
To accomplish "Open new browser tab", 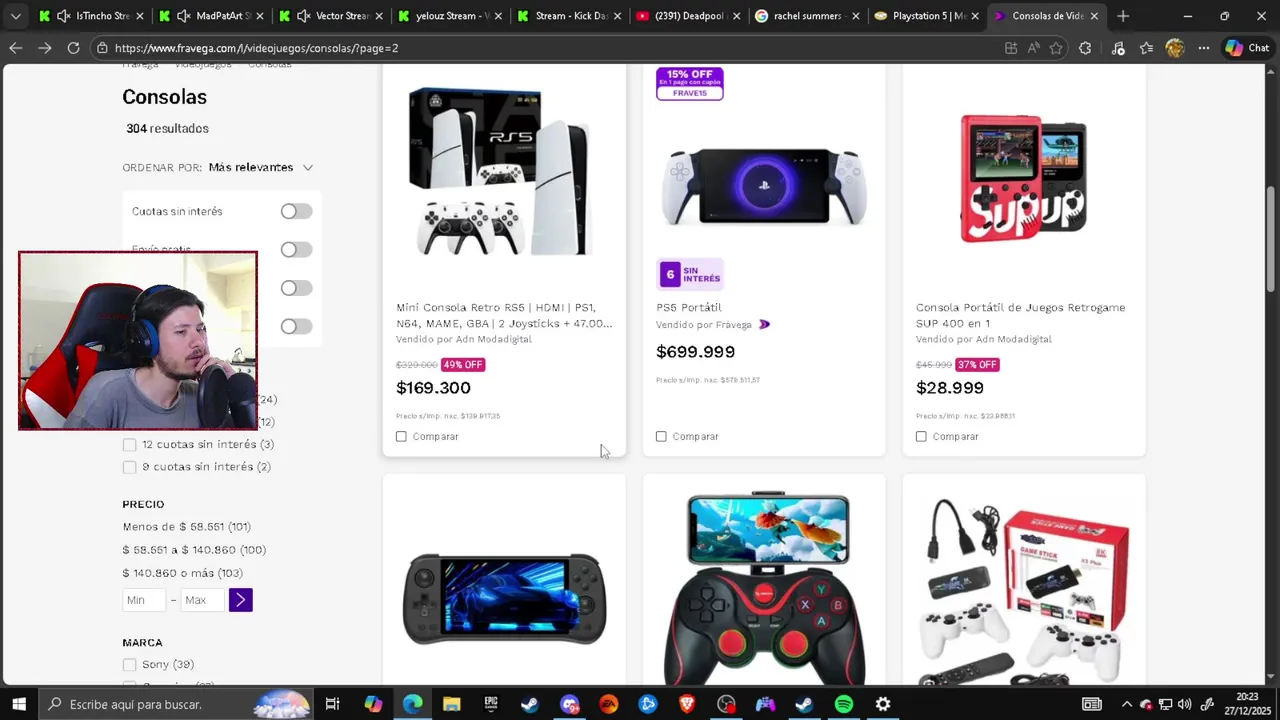I will (1123, 16).
